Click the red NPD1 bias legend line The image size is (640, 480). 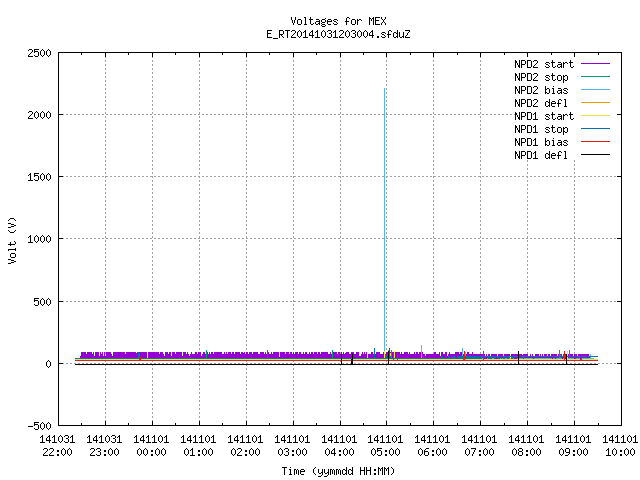[595, 142]
